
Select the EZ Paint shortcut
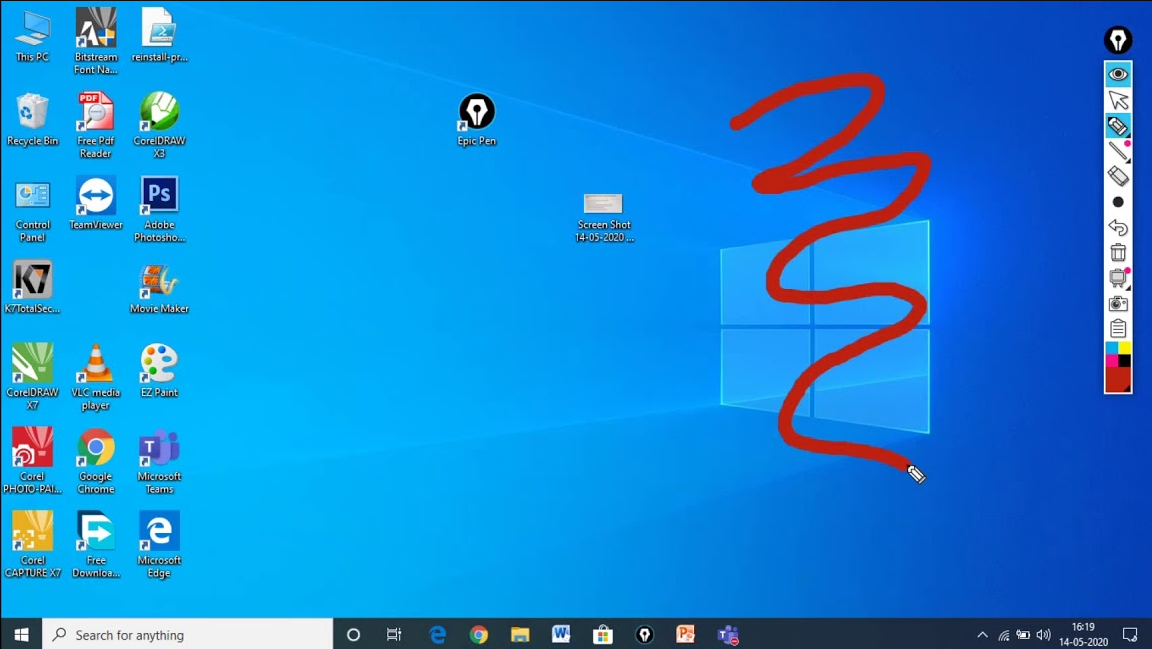(x=159, y=371)
